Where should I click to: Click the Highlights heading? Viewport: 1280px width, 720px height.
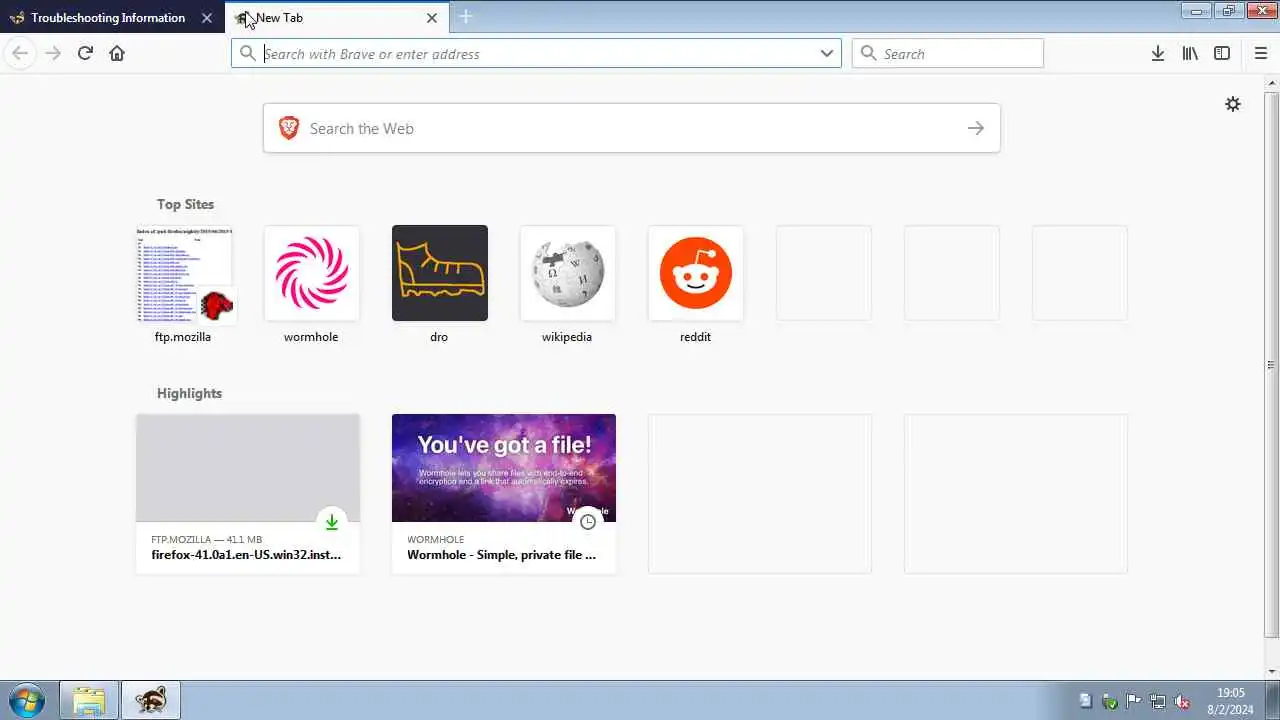(x=189, y=393)
